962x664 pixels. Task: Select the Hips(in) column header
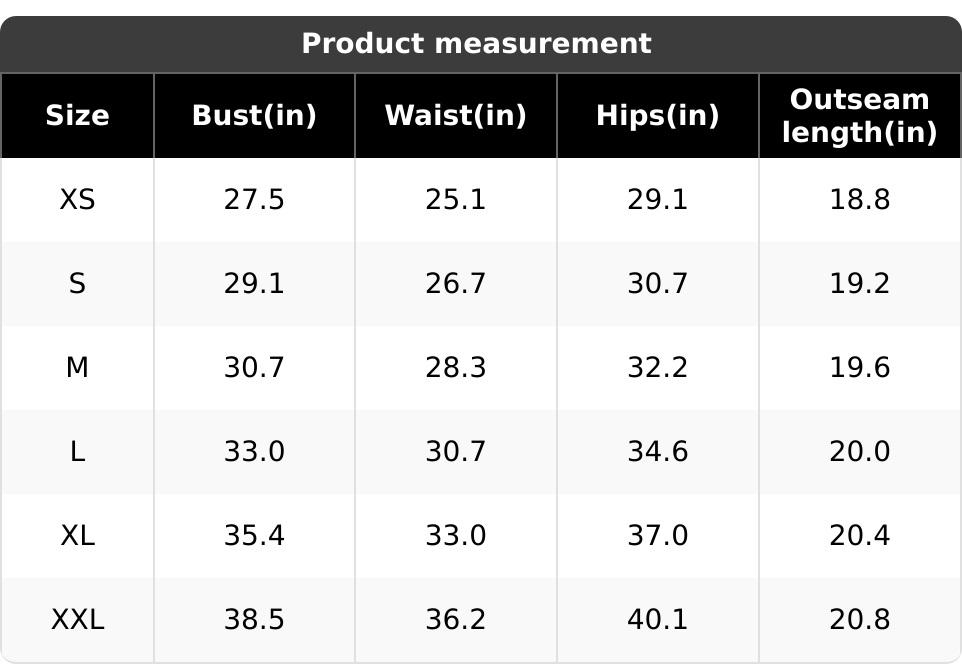(657, 116)
